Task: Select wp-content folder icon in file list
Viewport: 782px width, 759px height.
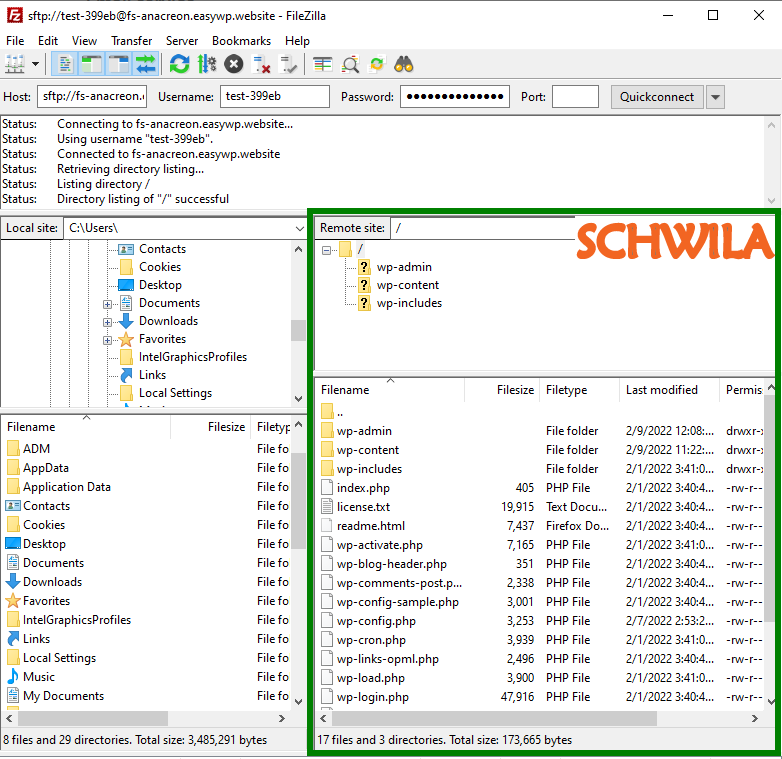Action: pos(327,450)
